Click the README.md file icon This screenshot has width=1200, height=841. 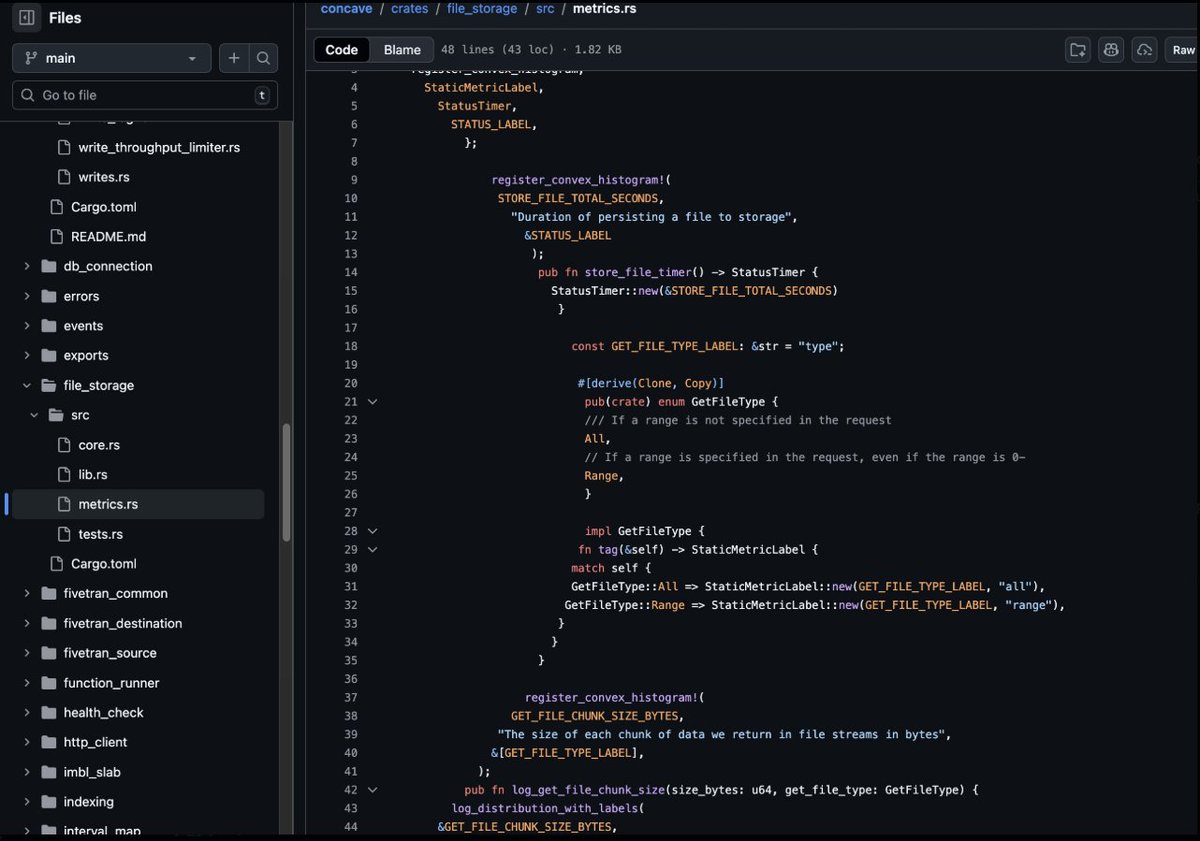[x=56, y=237]
